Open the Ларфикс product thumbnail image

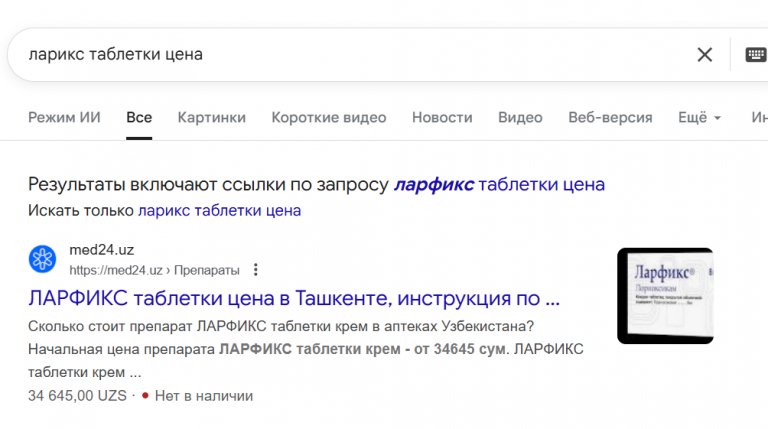665,296
